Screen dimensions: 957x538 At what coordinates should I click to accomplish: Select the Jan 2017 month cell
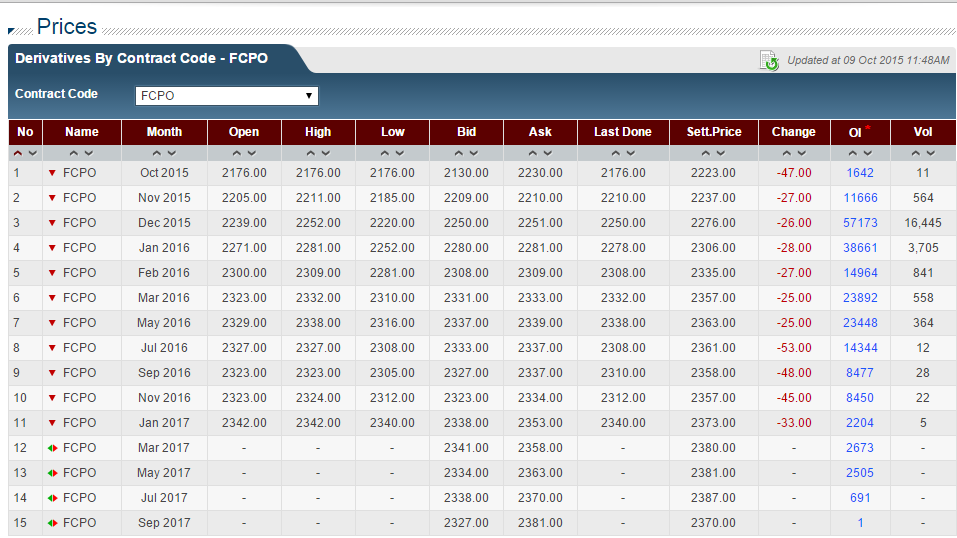(x=164, y=423)
